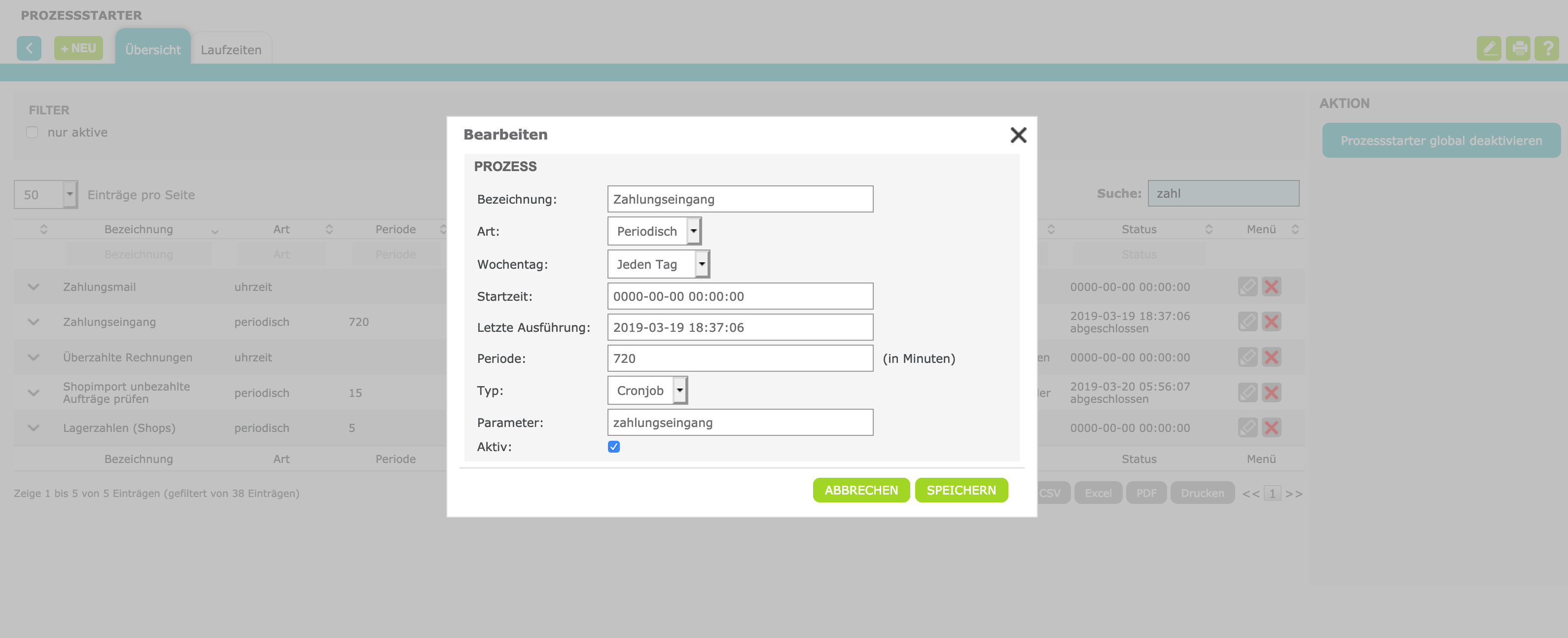1568x638 pixels.
Task: Expand the Zahlungsmail row chevron
Action: coord(34,287)
